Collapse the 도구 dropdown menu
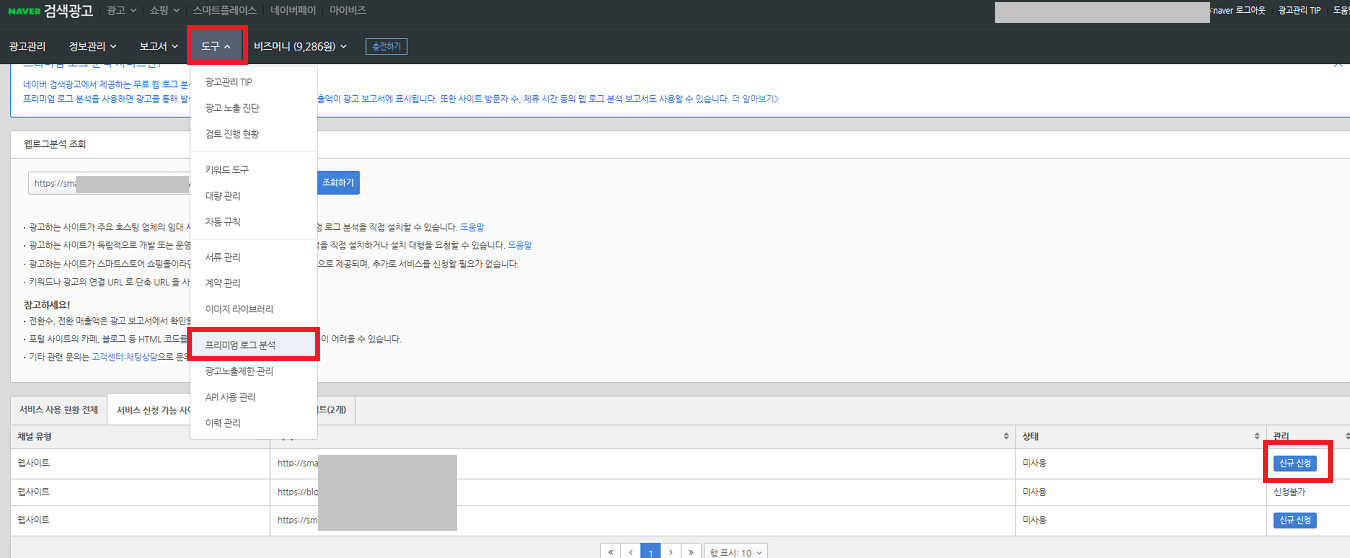 (216, 46)
